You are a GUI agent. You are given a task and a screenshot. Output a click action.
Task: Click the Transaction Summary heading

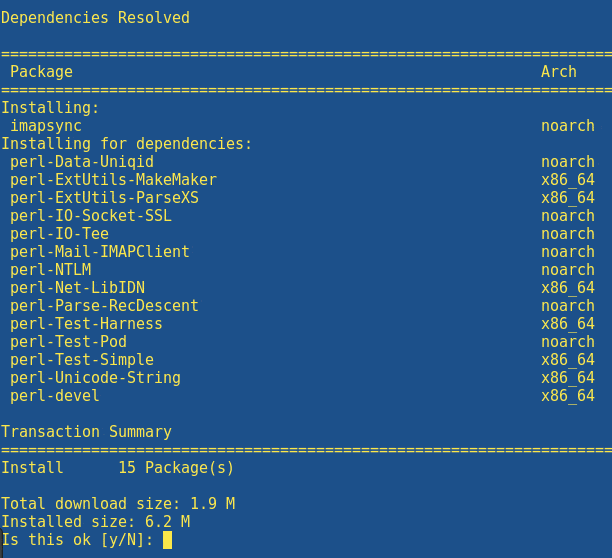coord(86,432)
